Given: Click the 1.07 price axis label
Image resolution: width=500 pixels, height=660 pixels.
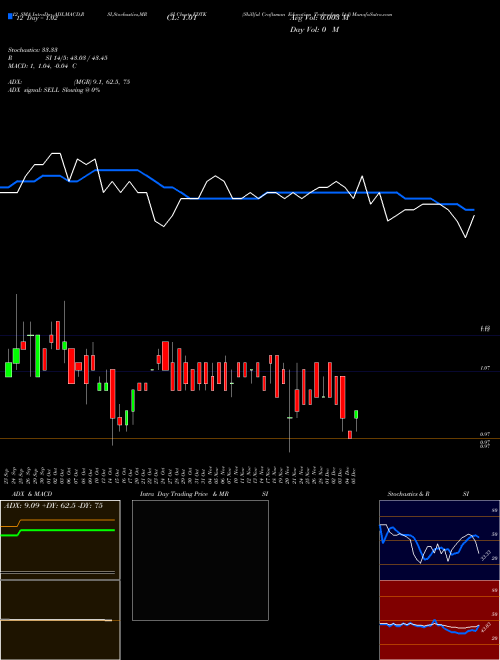Looking at the screenshot, I should tap(485, 368).
